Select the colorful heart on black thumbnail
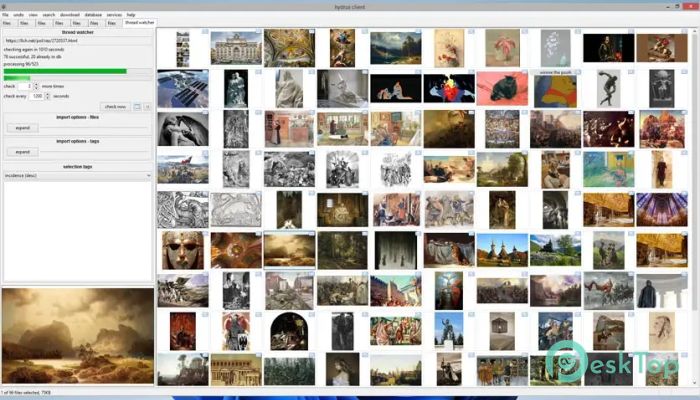The height and width of the screenshot is (400, 700). 449,88
